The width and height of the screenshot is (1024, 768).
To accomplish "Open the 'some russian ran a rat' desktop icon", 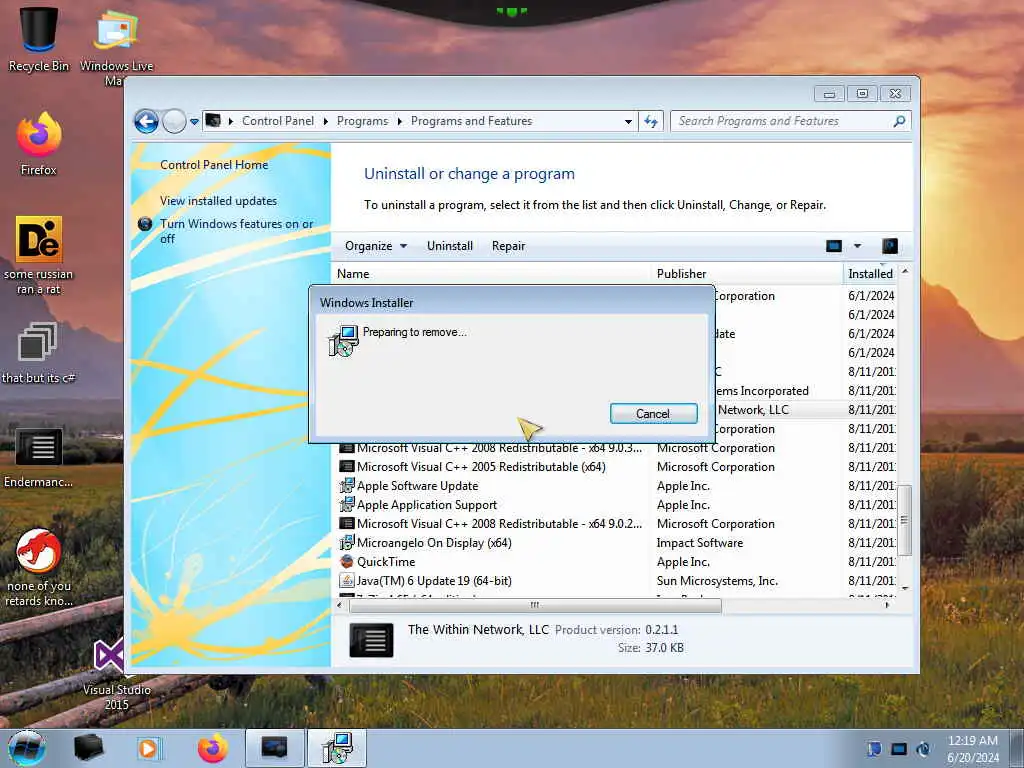I will point(39,255).
